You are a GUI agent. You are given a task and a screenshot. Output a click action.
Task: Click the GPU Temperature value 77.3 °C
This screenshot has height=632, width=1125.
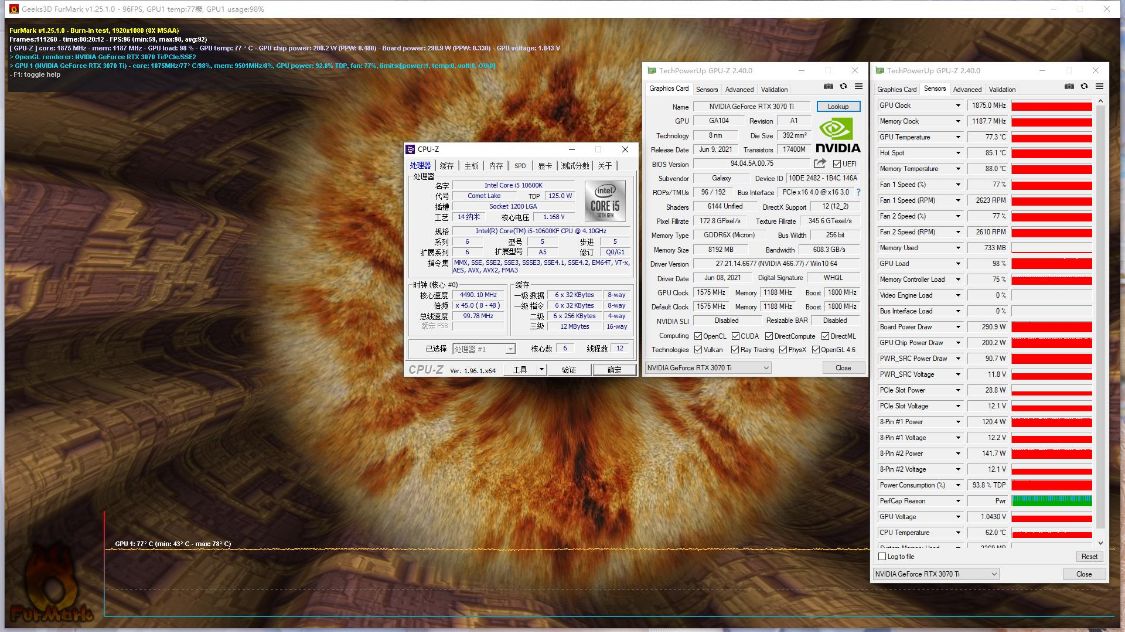(x=987, y=137)
